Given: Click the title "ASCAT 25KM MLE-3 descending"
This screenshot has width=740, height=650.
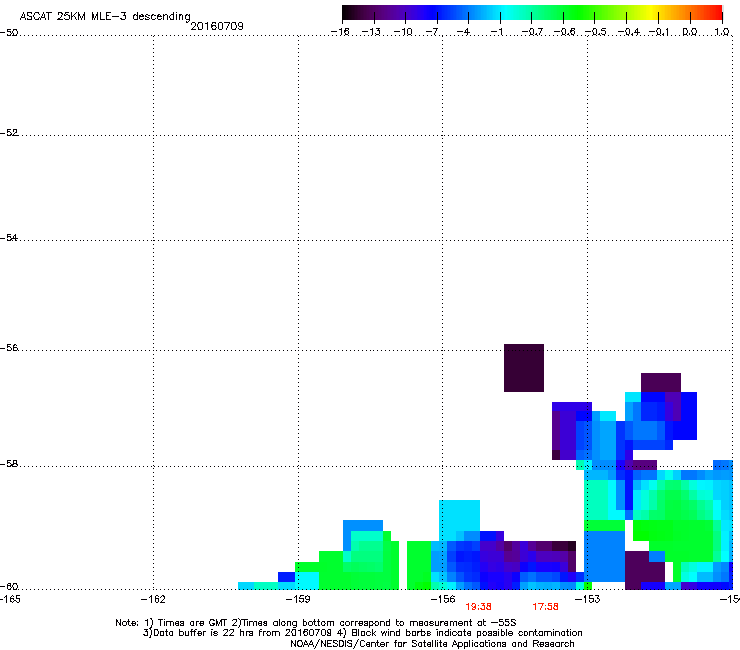Looking at the screenshot, I should [x=105, y=16].
